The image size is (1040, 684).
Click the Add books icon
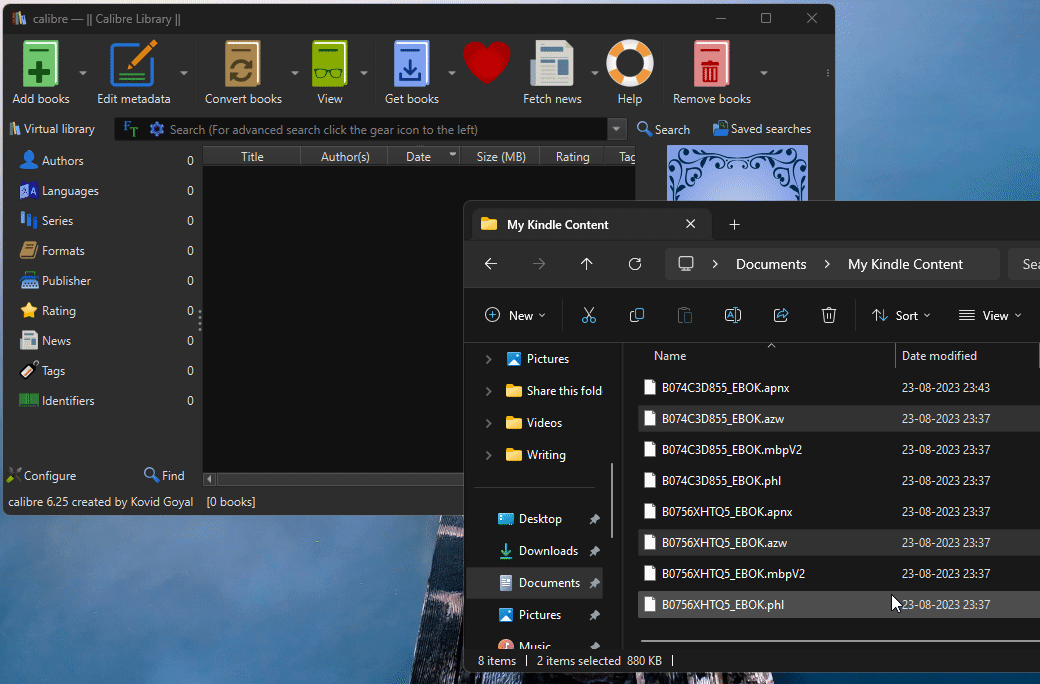(40, 65)
